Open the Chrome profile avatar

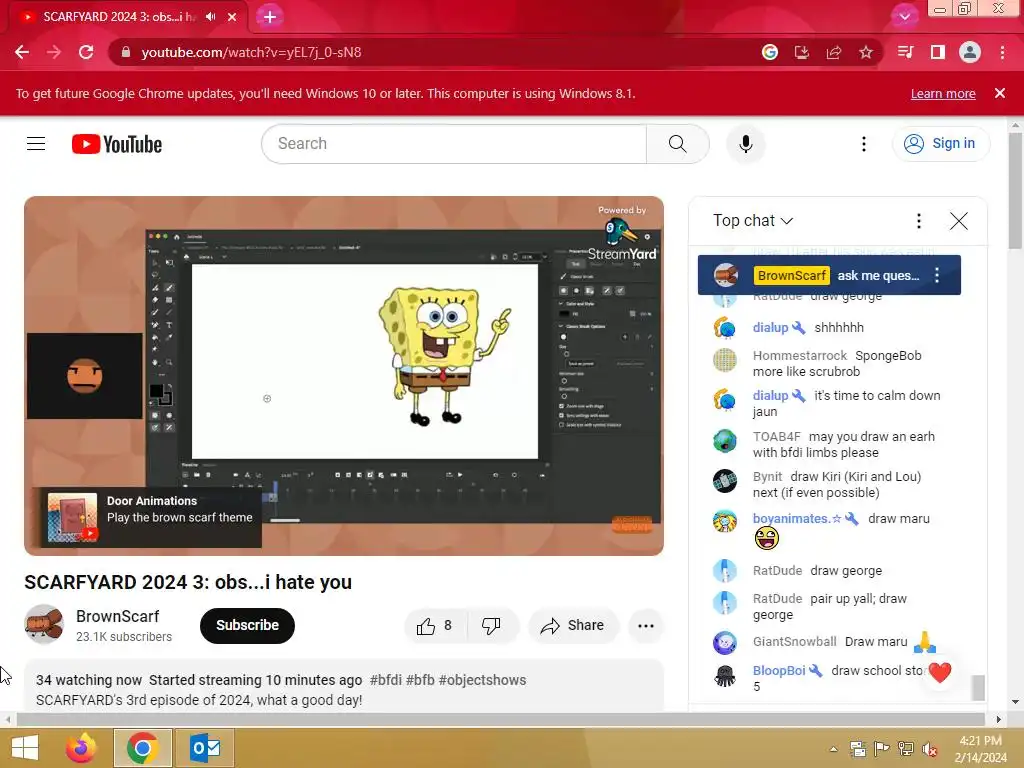[970, 52]
